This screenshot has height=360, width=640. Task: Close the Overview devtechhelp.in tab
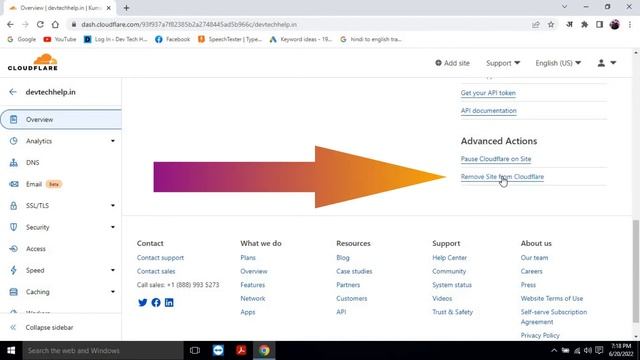(x=109, y=8)
